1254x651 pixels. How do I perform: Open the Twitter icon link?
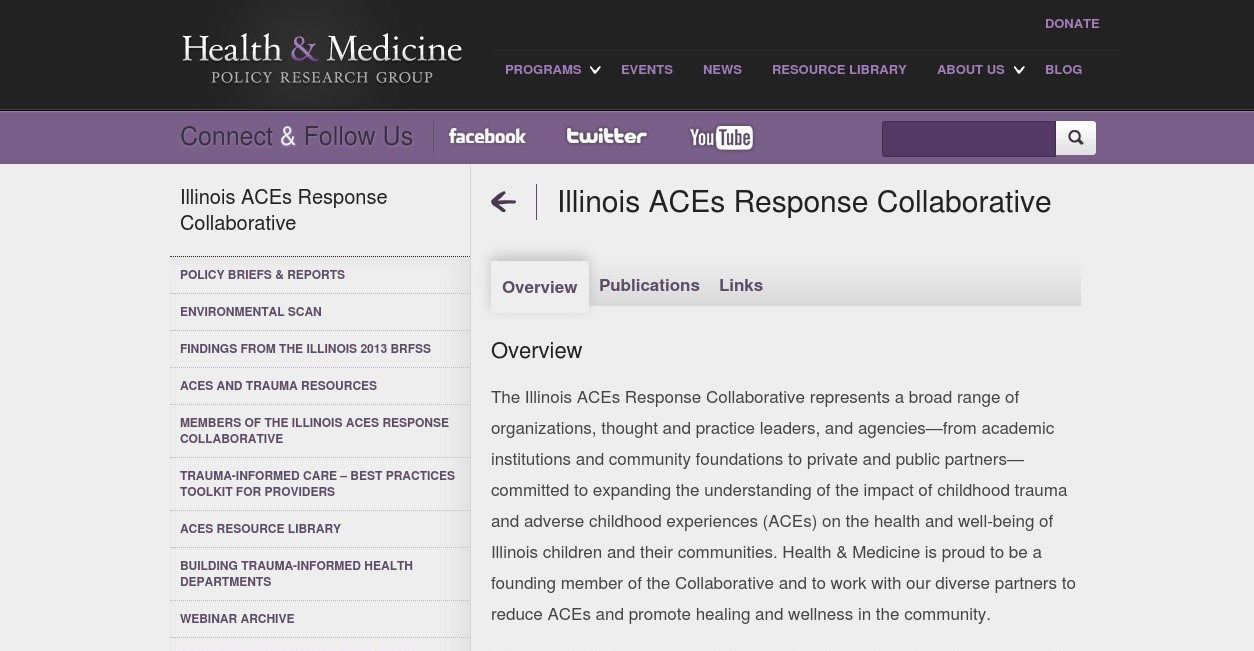coord(606,137)
